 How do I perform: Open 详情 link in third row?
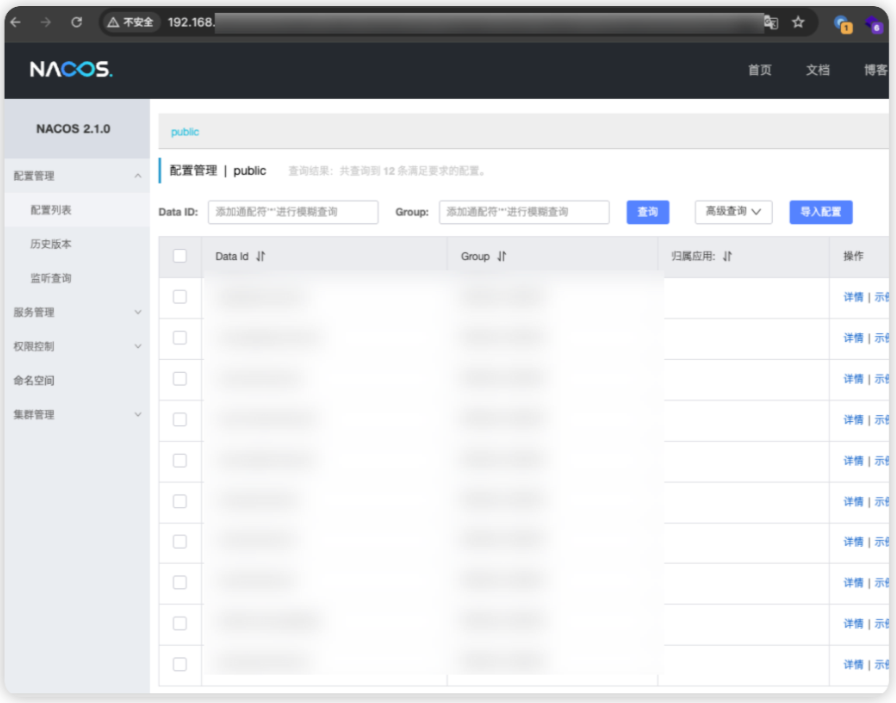pos(853,379)
